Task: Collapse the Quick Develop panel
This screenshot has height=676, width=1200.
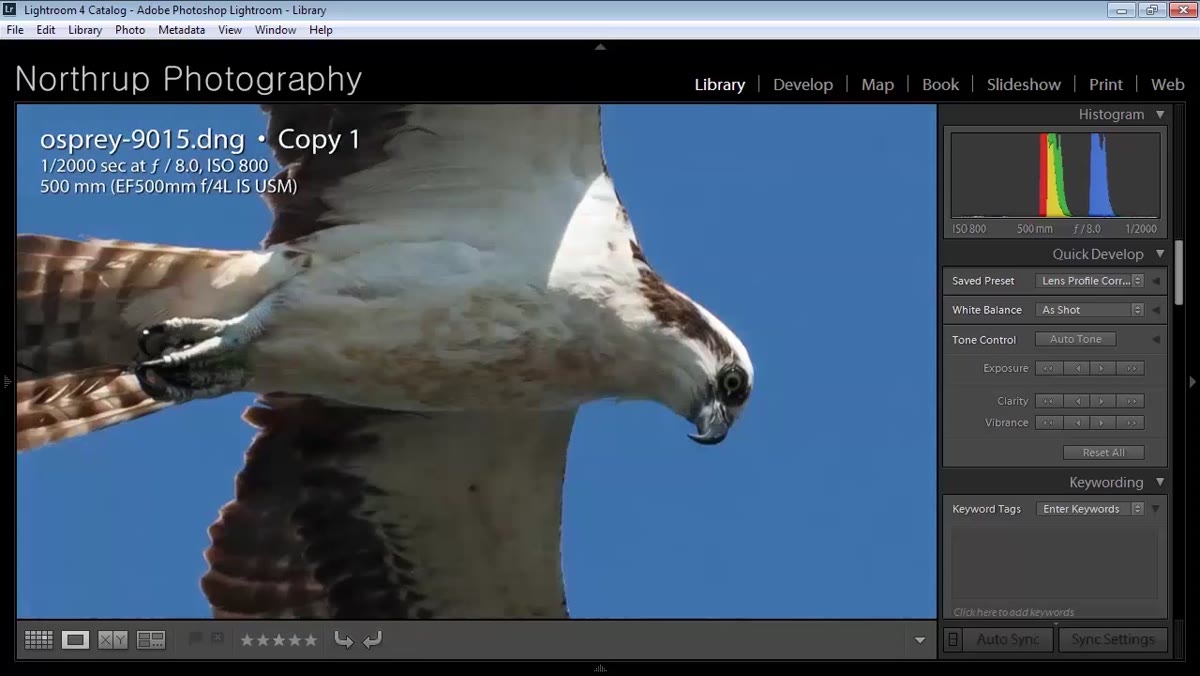Action: pyautogui.click(x=1160, y=254)
